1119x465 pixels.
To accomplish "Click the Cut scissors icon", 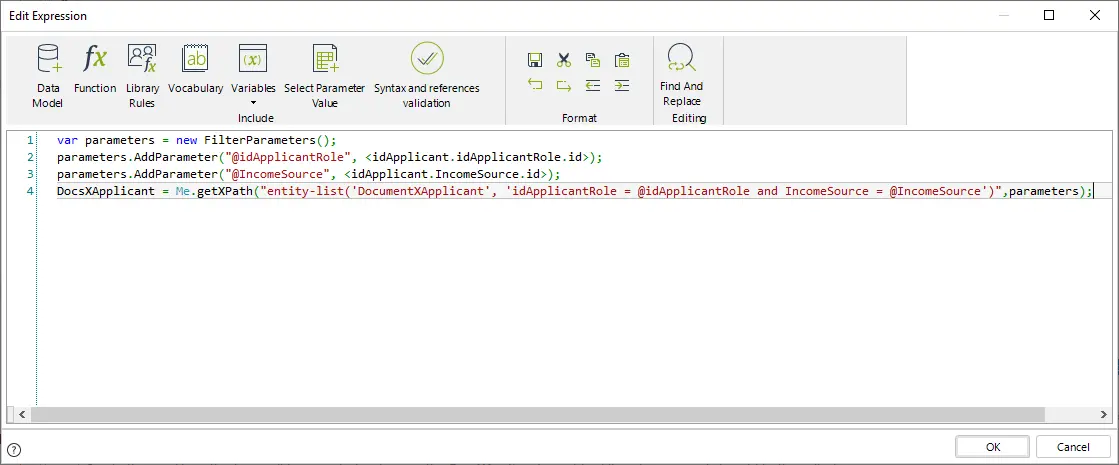I will pos(564,60).
